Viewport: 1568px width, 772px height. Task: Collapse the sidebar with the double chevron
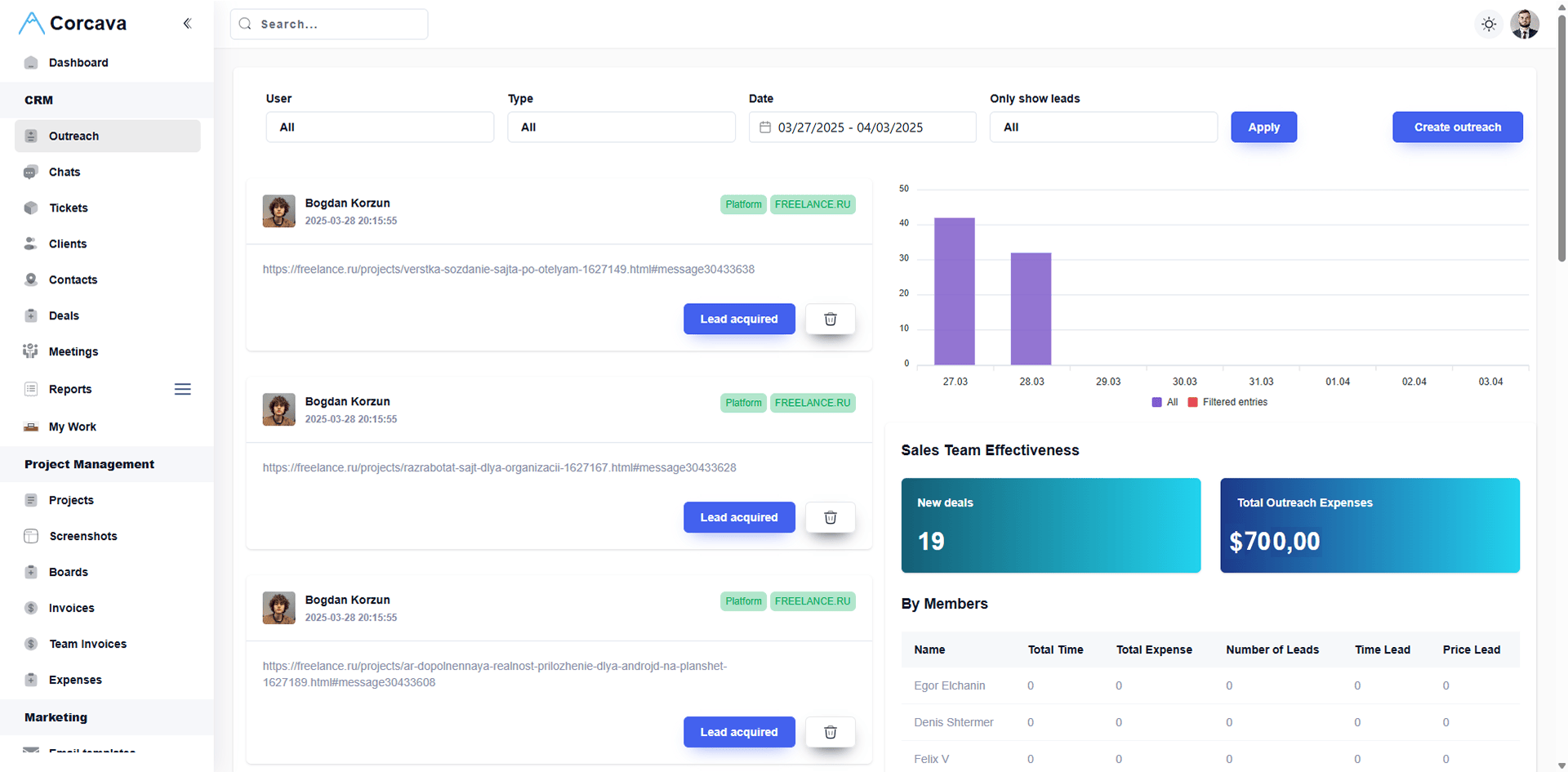coord(187,24)
